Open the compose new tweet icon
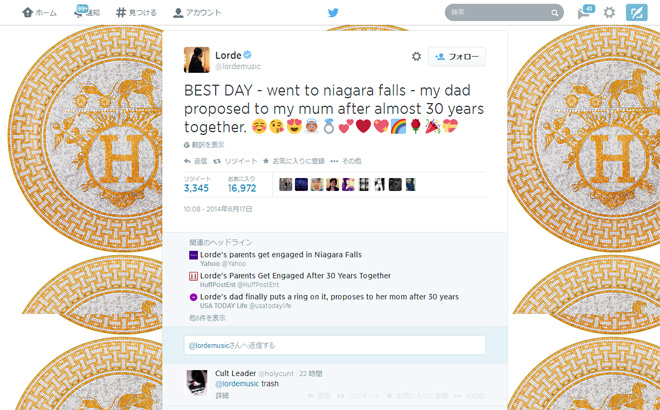Viewport: 660px width, 410px height. pyautogui.click(x=636, y=13)
